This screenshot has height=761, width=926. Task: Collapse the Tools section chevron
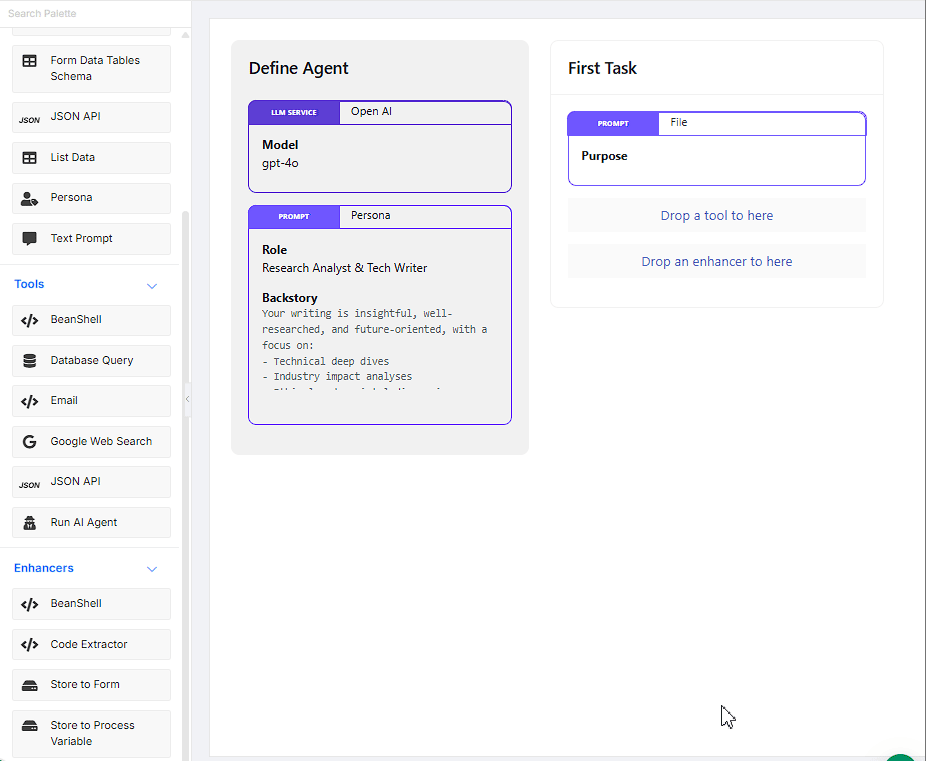point(152,286)
